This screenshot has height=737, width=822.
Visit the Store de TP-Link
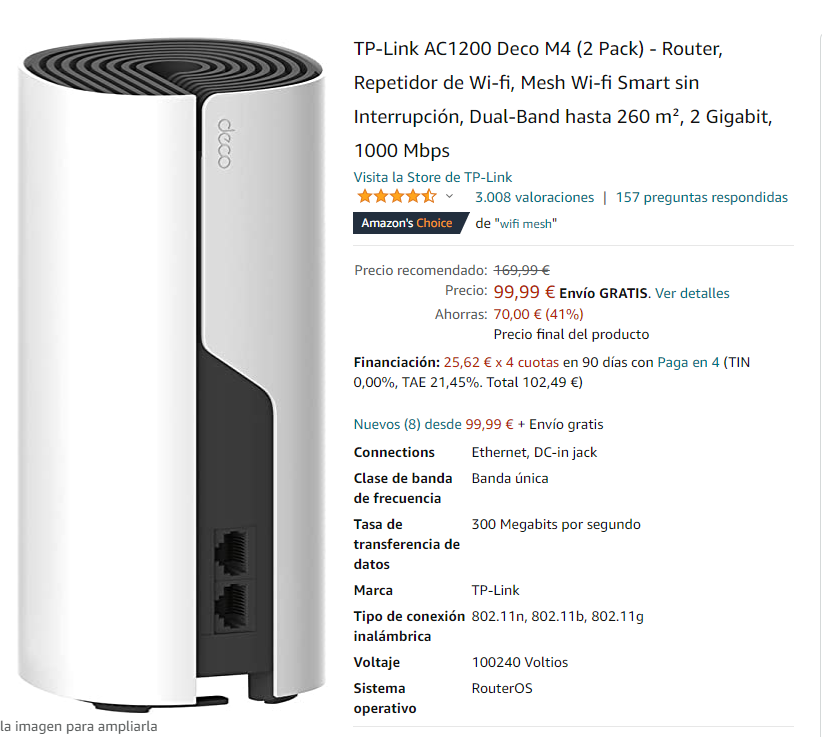pos(432,177)
